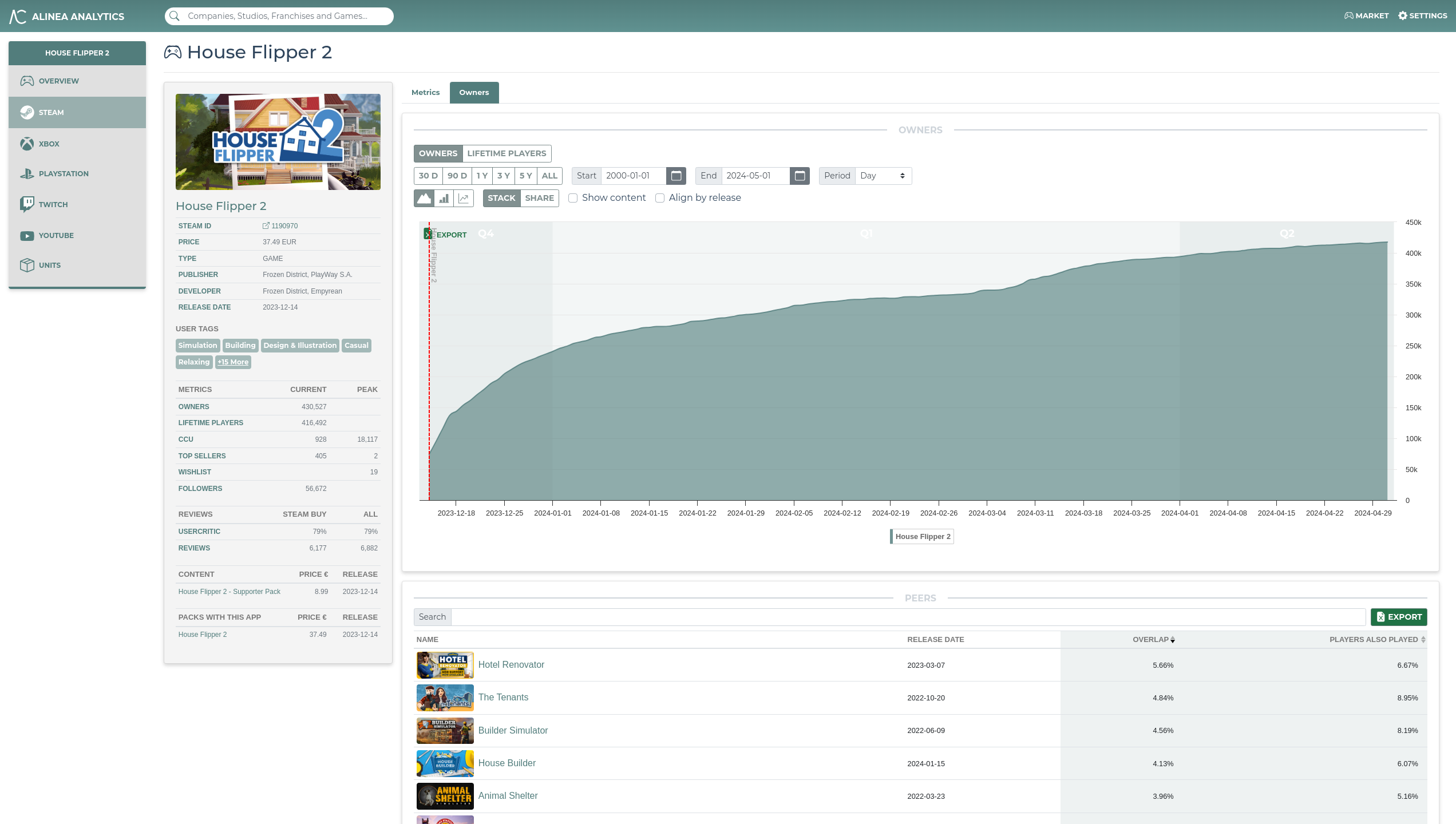This screenshot has width=1456, height=824.
Task: Open the Metrics tab
Action: point(425,92)
